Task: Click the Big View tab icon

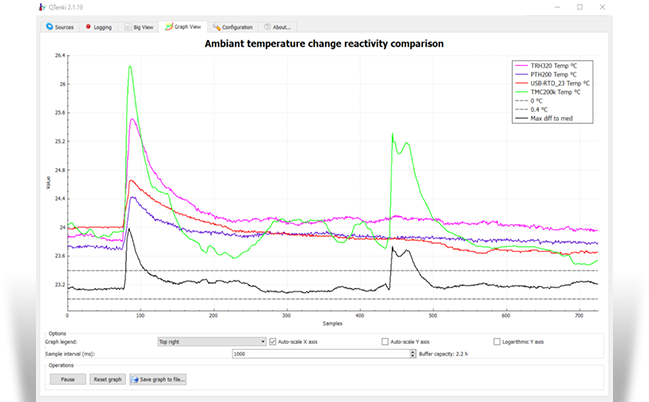Action: click(129, 27)
